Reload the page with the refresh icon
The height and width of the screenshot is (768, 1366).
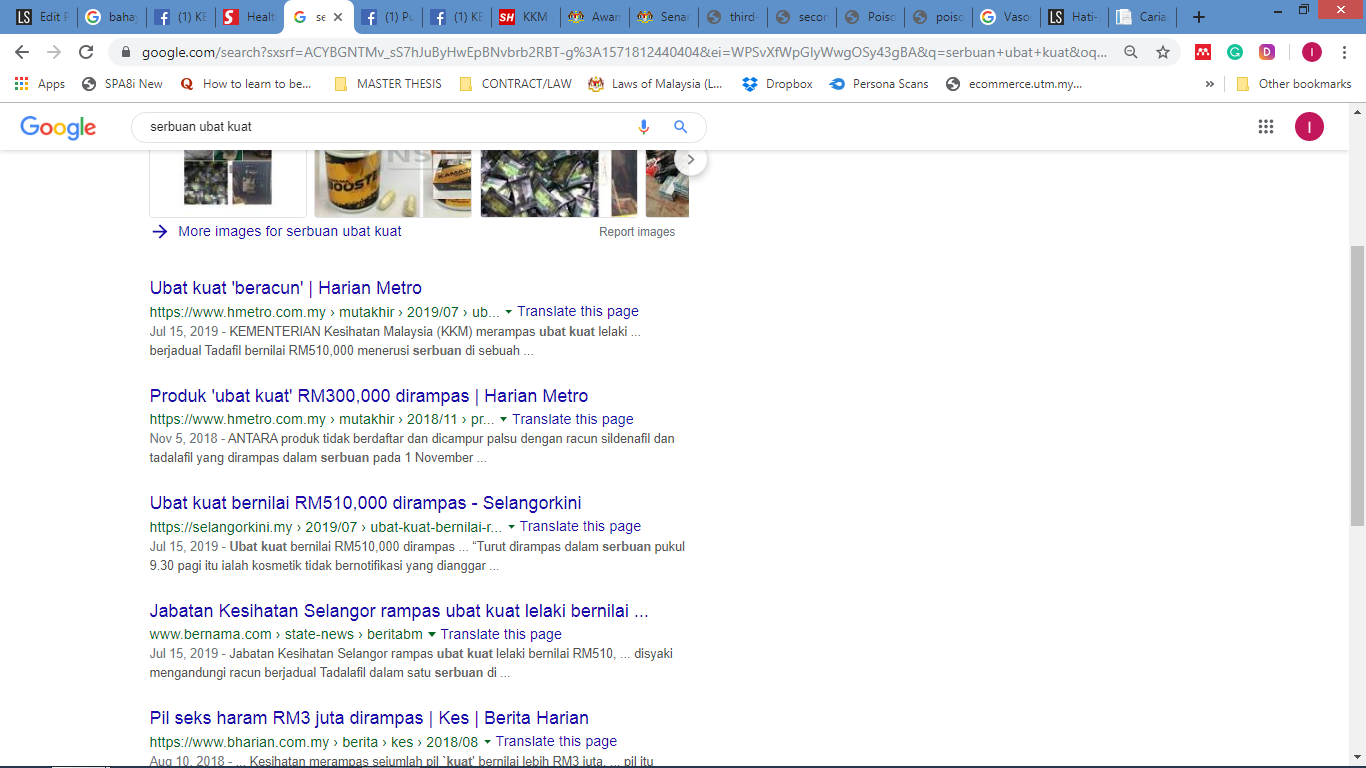tap(86, 52)
